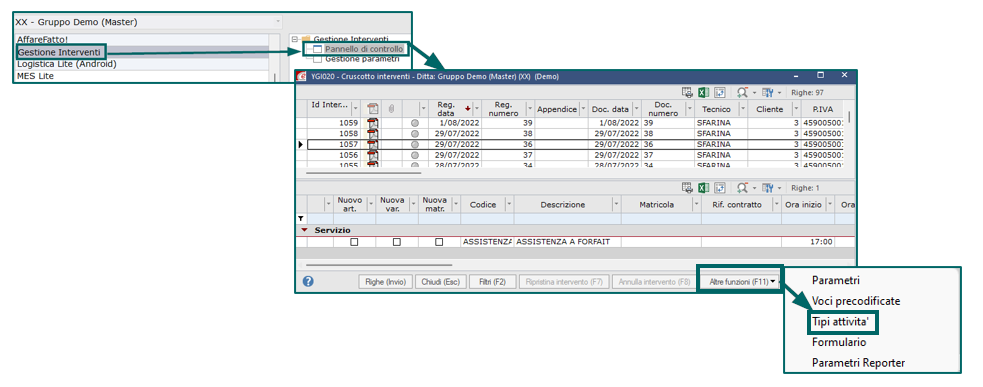Click the Filtri (F2) button
The image size is (983, 387).
coord(492,282)
